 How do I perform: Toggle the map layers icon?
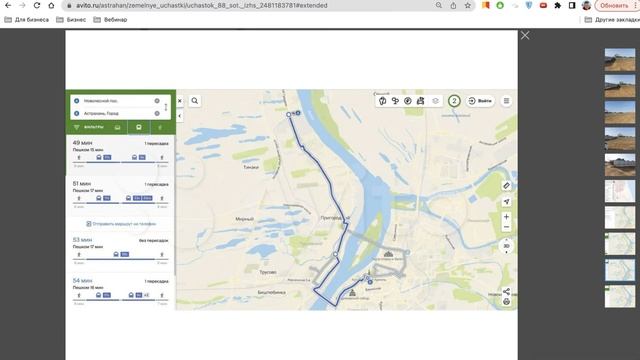click(x=436, y=101)
